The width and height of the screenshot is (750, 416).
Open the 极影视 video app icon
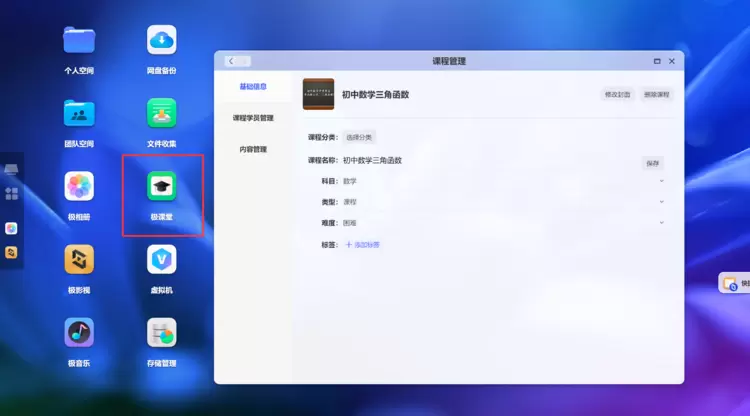(79, 260)
